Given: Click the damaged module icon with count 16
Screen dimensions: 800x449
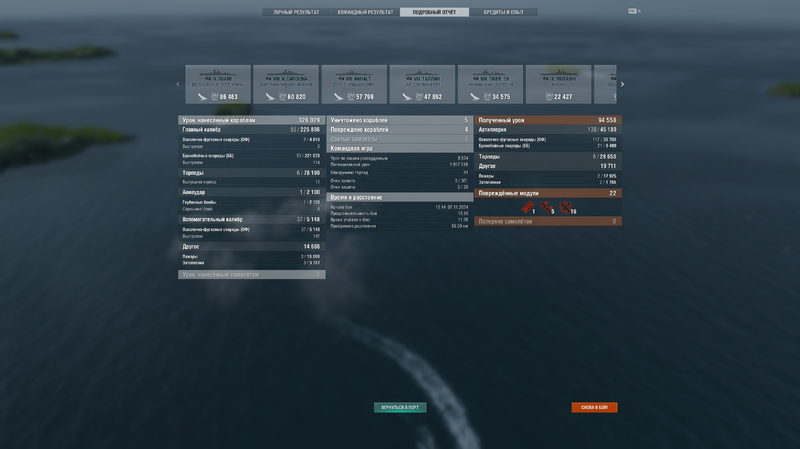Looking at the screenshot, I should click(565, 207).
